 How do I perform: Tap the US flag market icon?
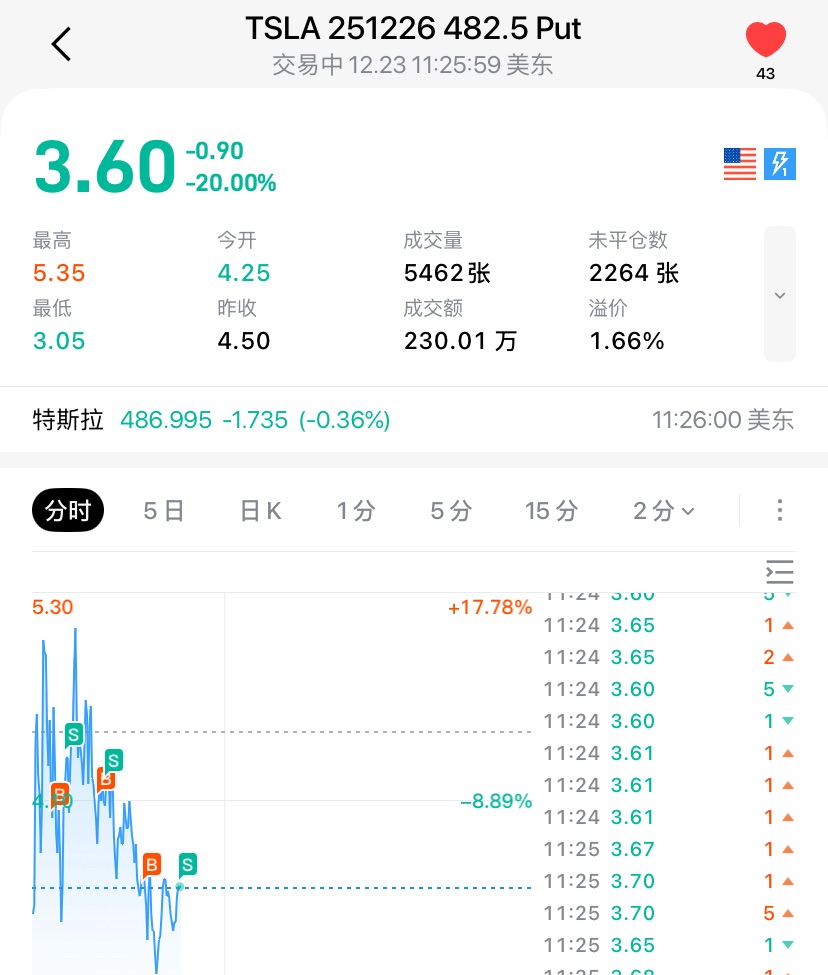tap(740, 164)
